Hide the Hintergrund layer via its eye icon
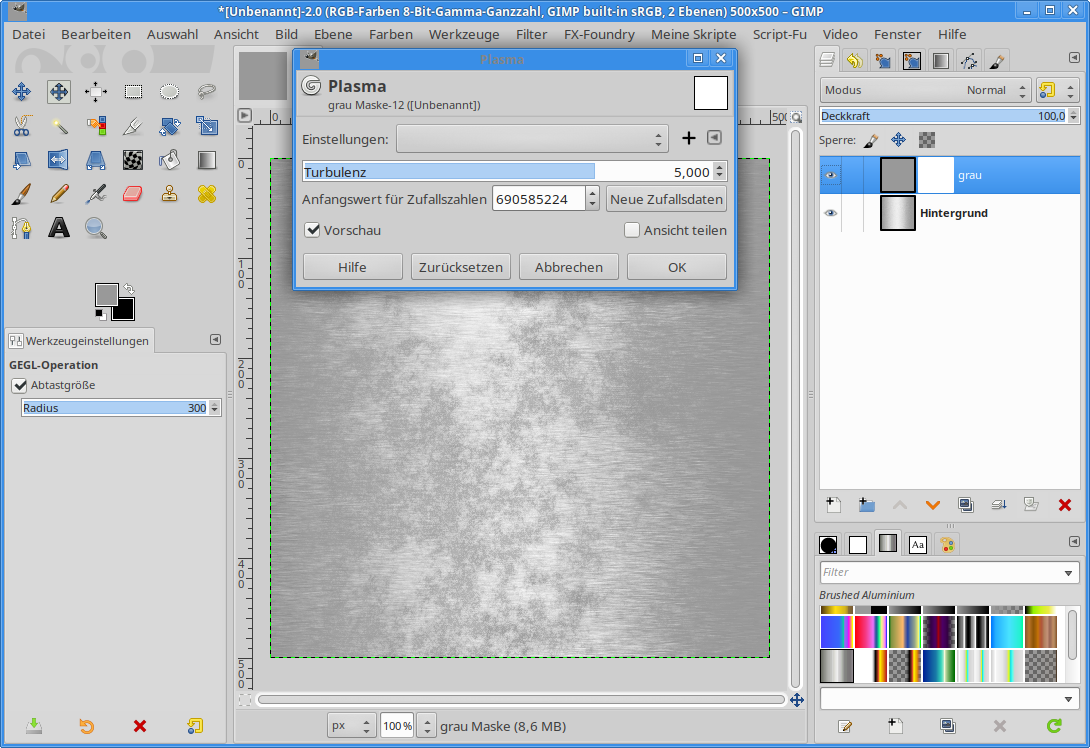 (831, 213)
